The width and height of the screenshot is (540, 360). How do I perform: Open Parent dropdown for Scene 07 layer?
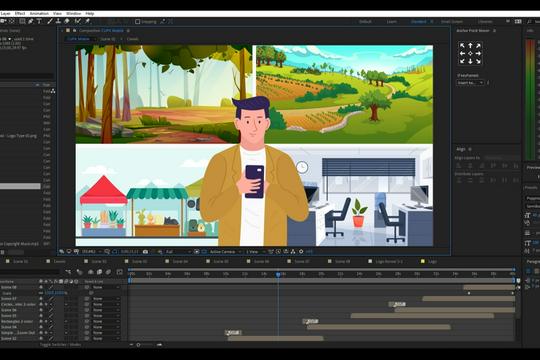[106, 299]
